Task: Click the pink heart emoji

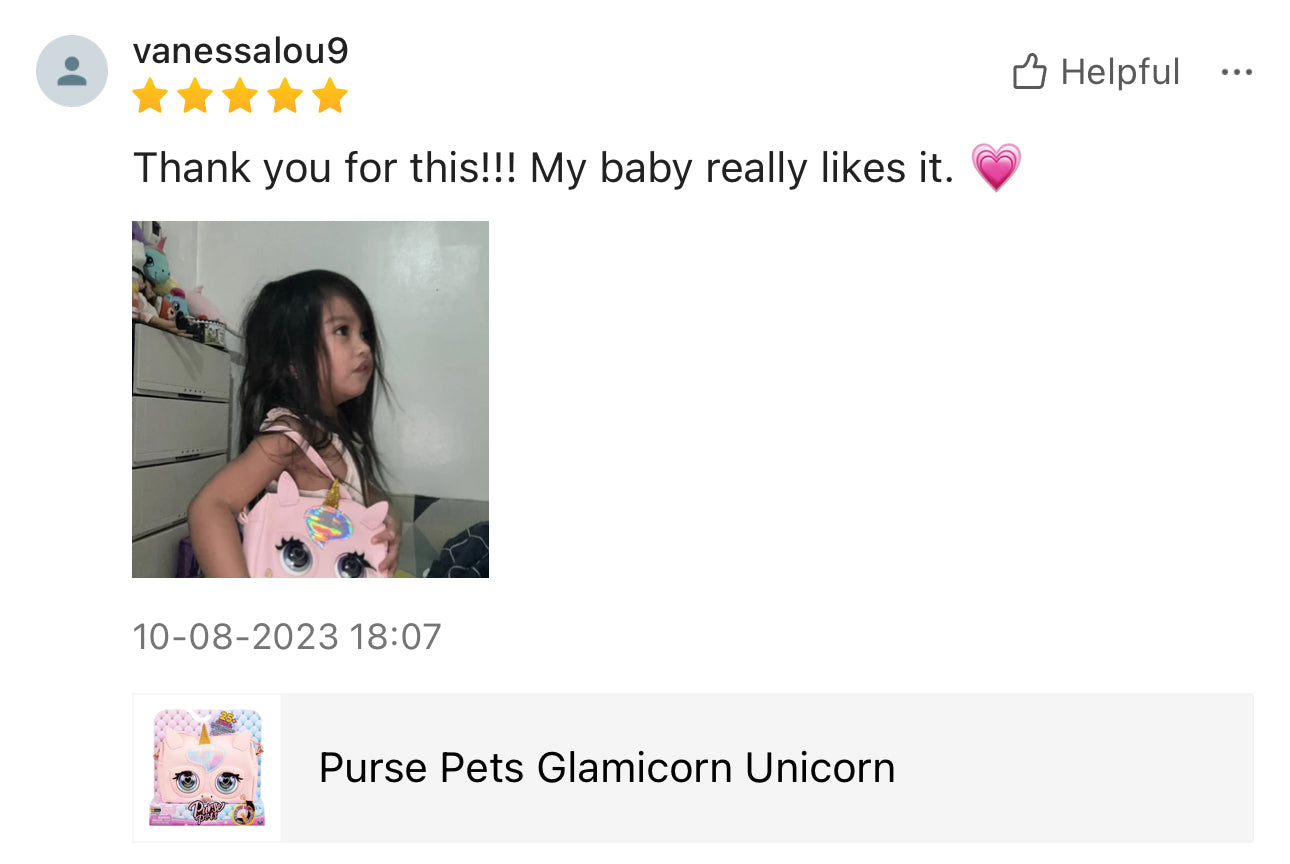Action: (x=996, y=168)
